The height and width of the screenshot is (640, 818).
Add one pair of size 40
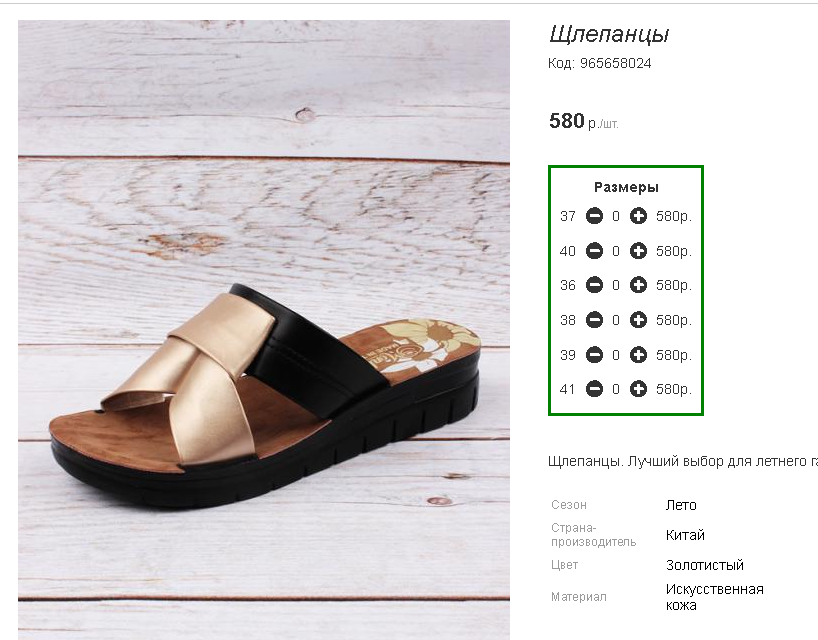click(638, 251)
